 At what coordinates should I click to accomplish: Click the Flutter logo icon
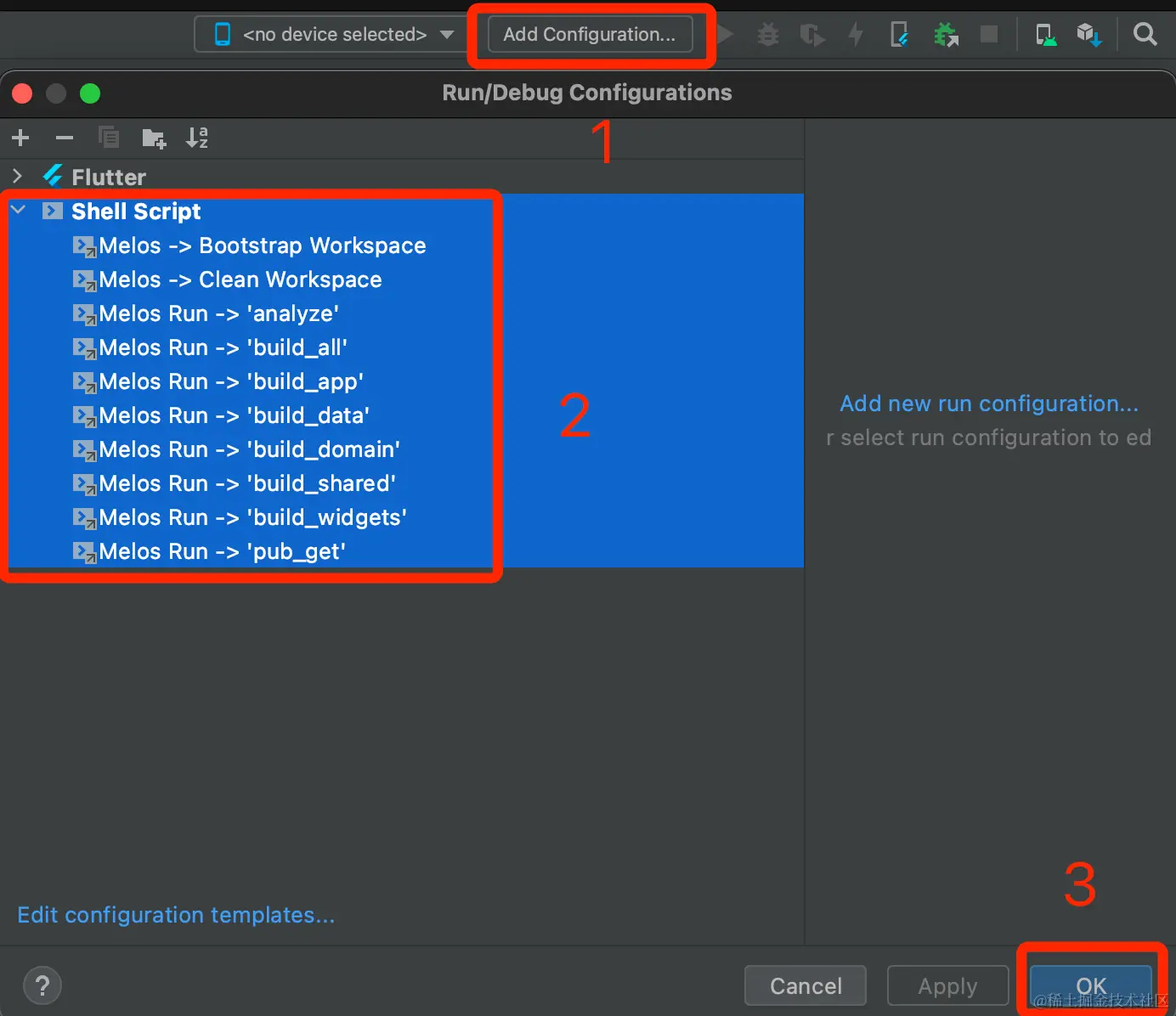tap(53, 176)
